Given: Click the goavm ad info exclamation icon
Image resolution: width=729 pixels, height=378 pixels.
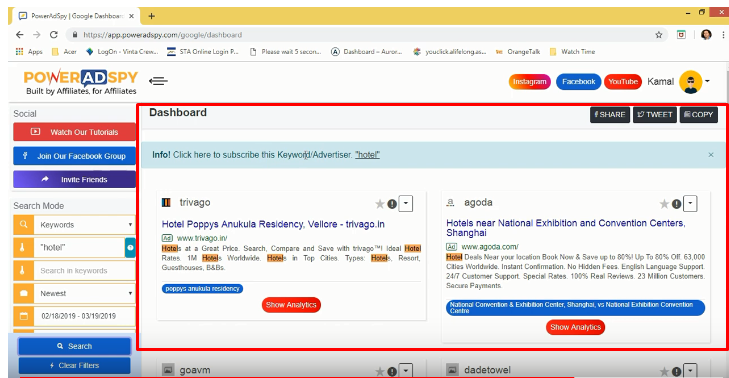Looking at the screenshot, I should 392,371.
